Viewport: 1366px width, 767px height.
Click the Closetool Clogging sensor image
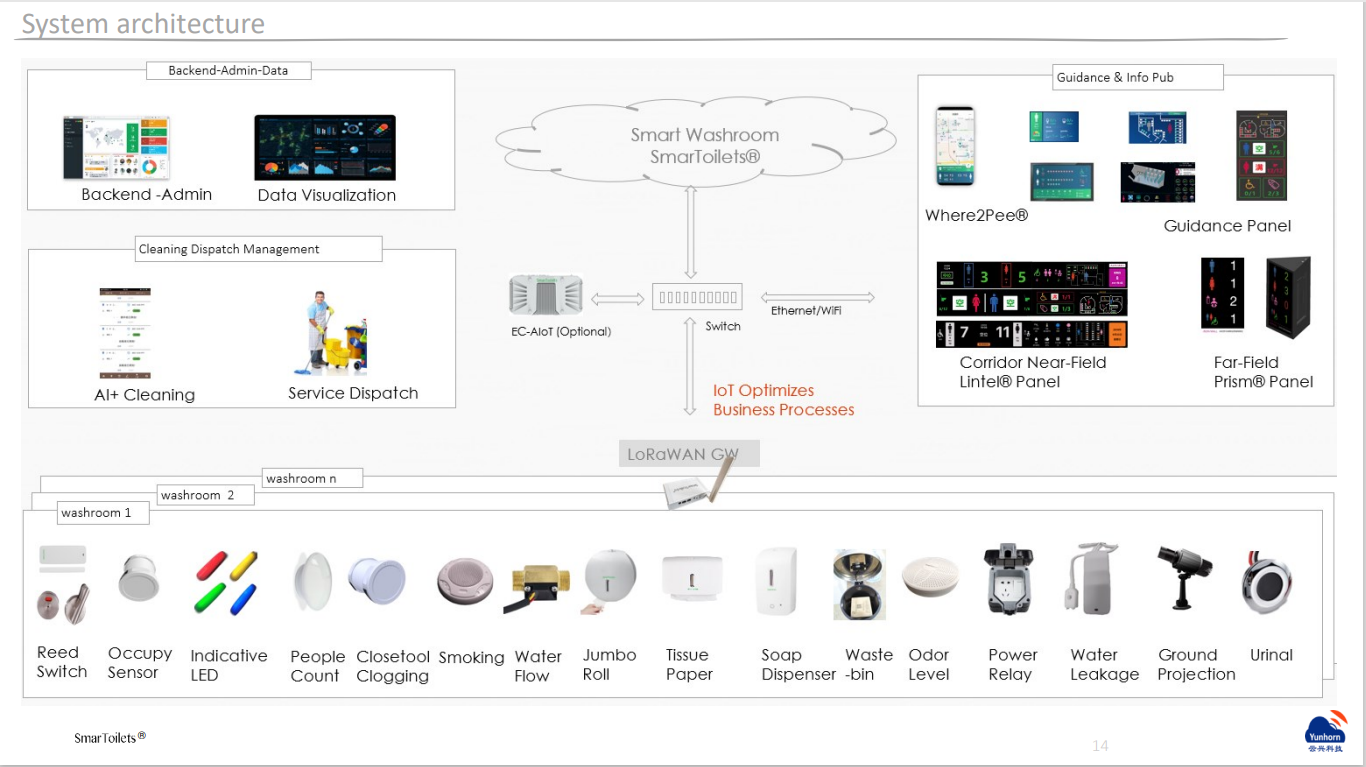point(377,581)
